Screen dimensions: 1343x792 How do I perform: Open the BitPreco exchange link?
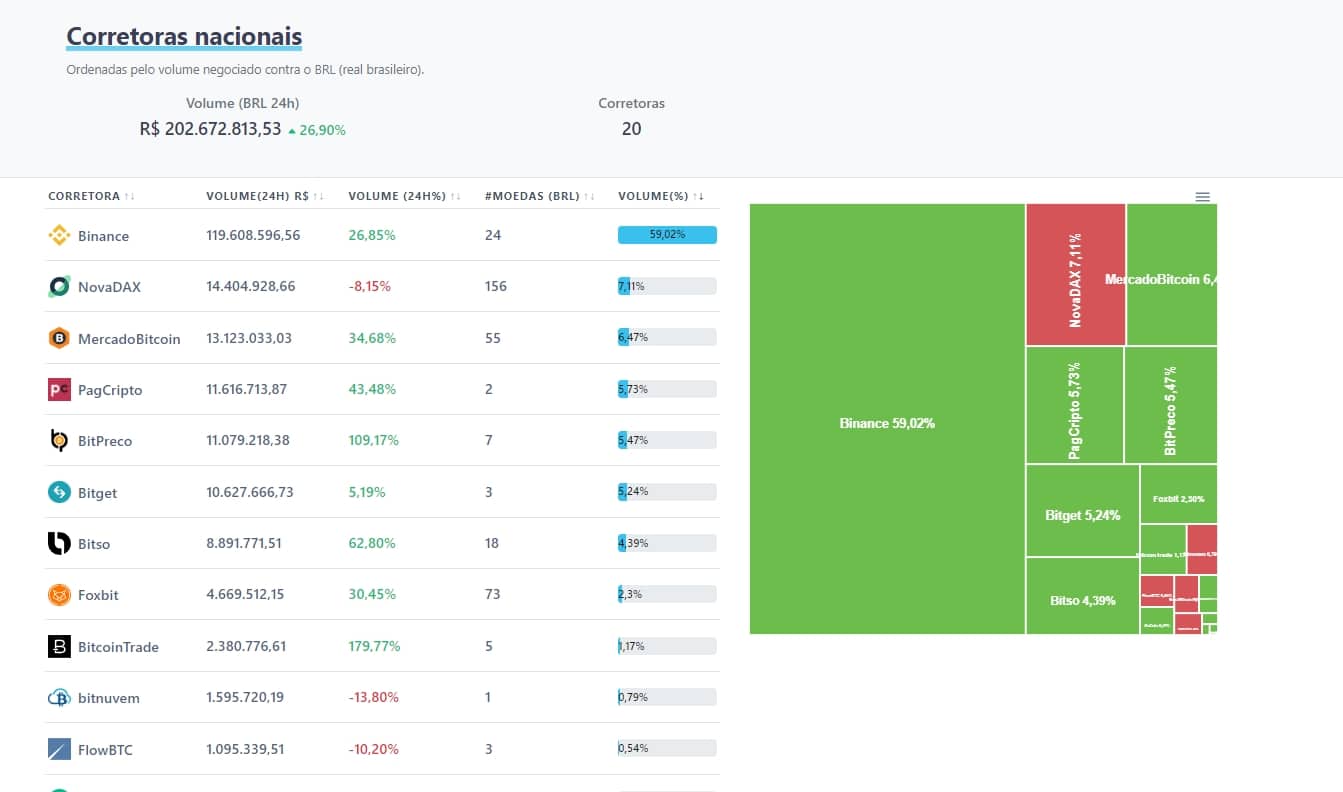pos(105,441)
